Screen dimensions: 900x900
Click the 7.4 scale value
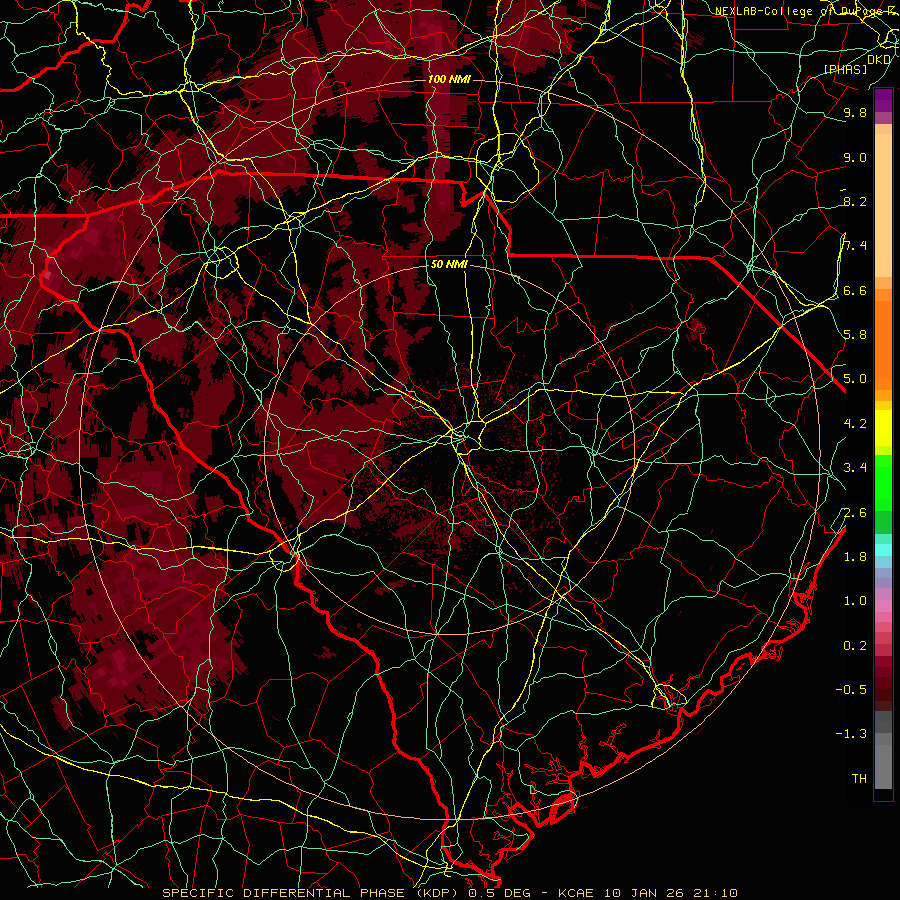(855, 246)
